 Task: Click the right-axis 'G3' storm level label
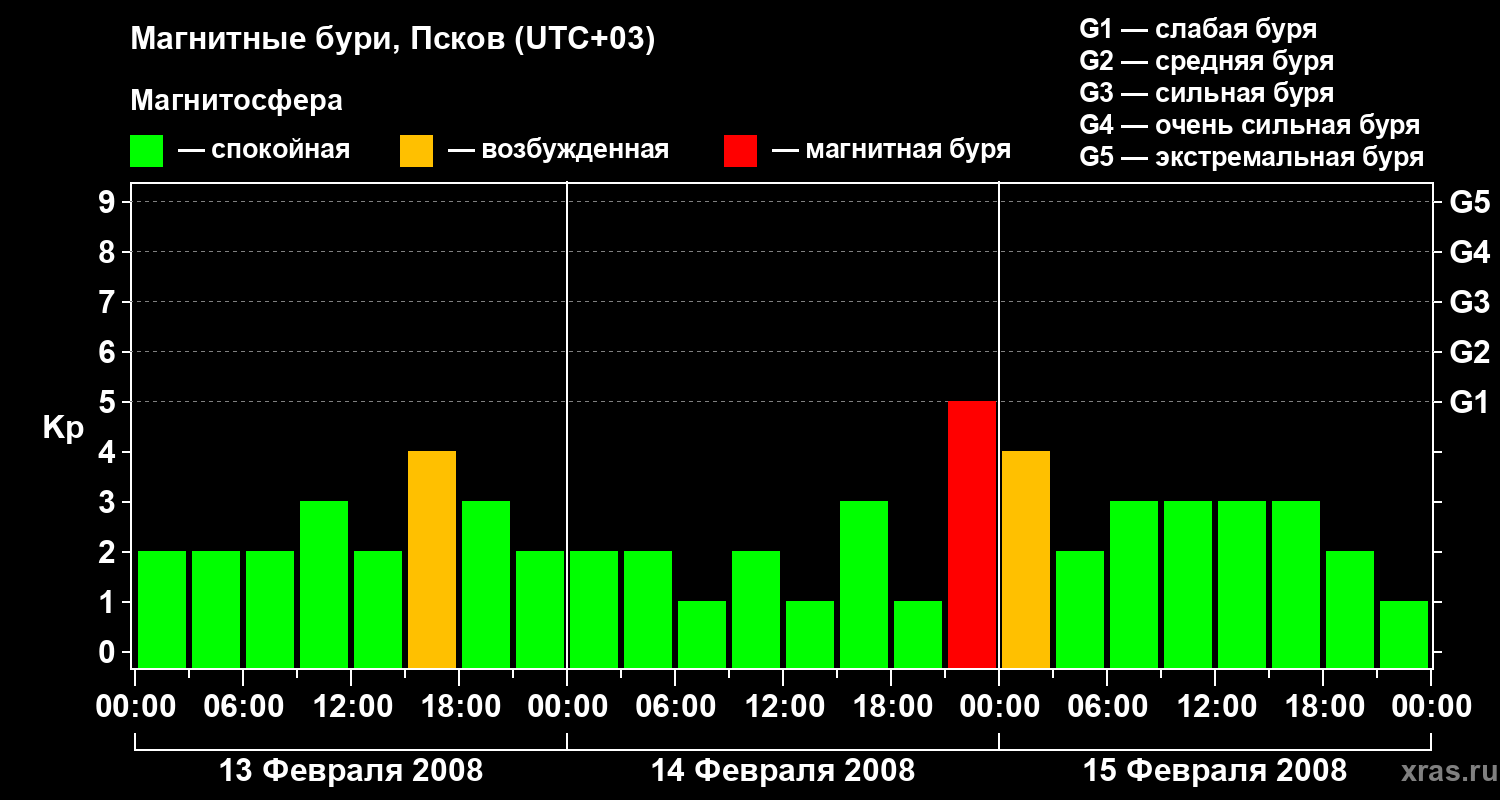1470,302
